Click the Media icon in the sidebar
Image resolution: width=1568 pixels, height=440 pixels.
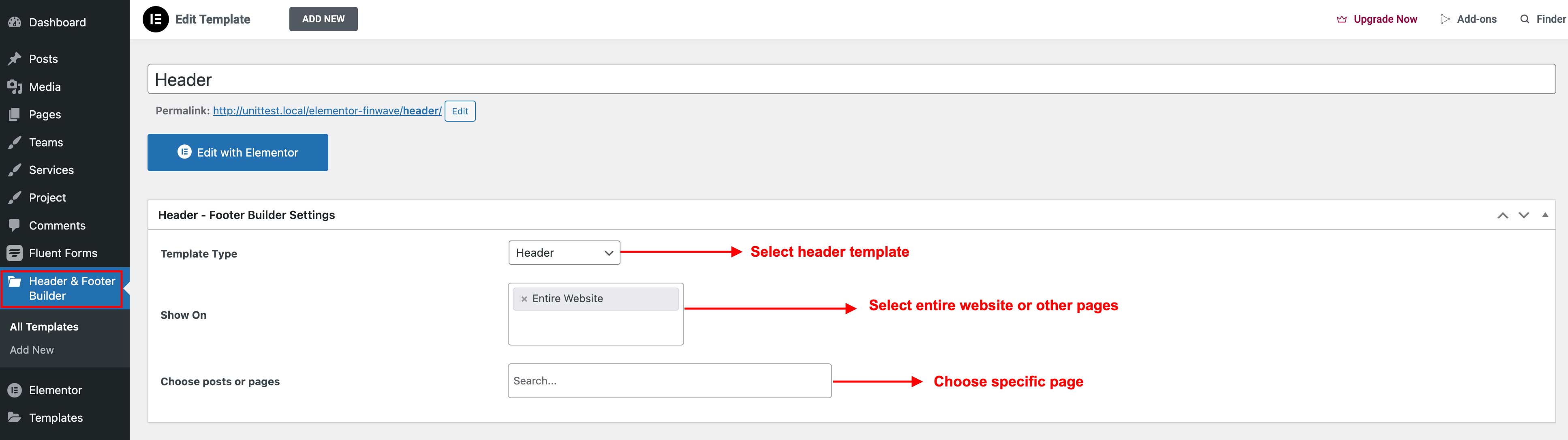[x=15, y=87]
